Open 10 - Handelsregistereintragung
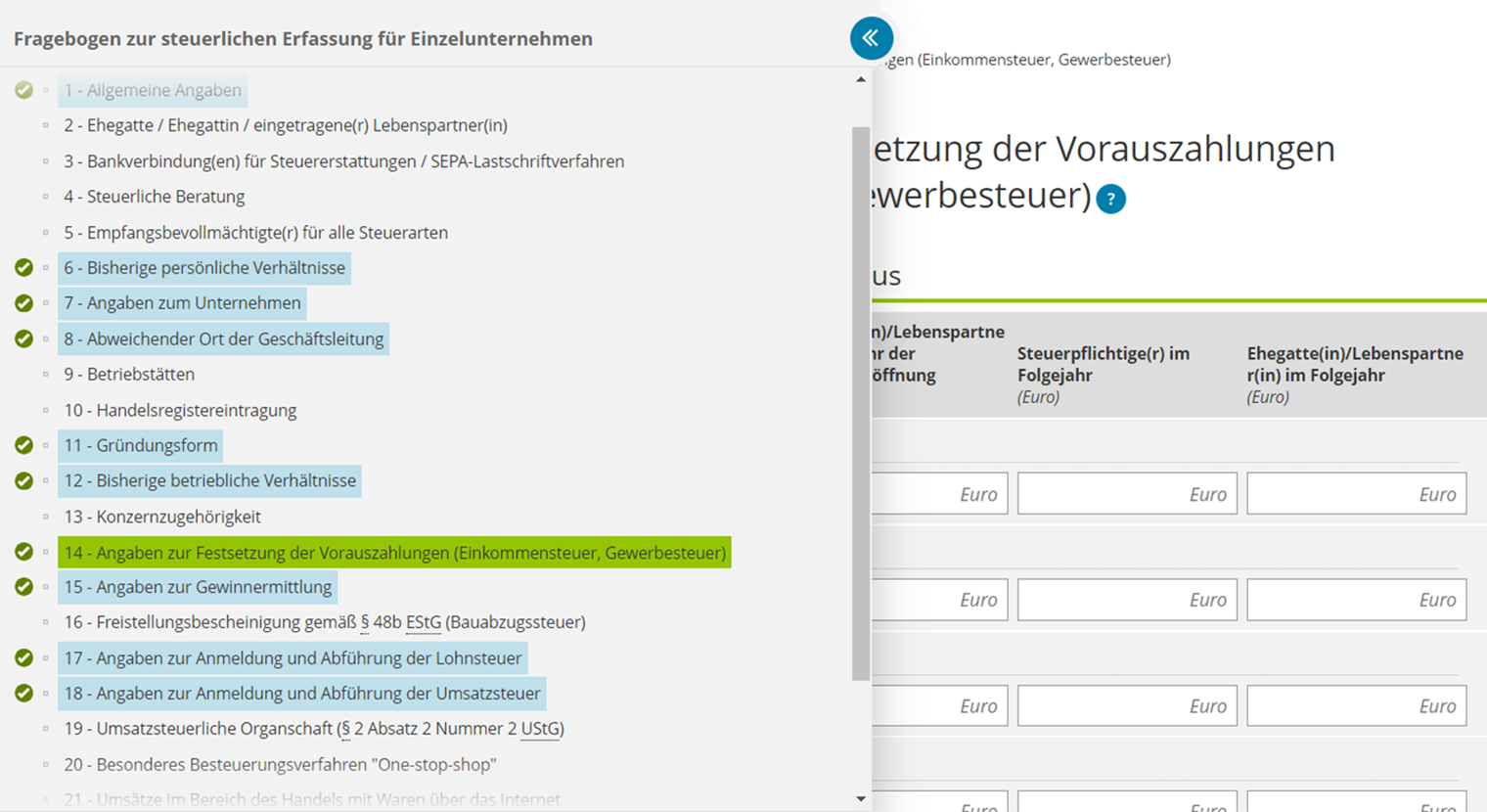Viewport: 1487px width, 812px height. [x=180, y=410]
